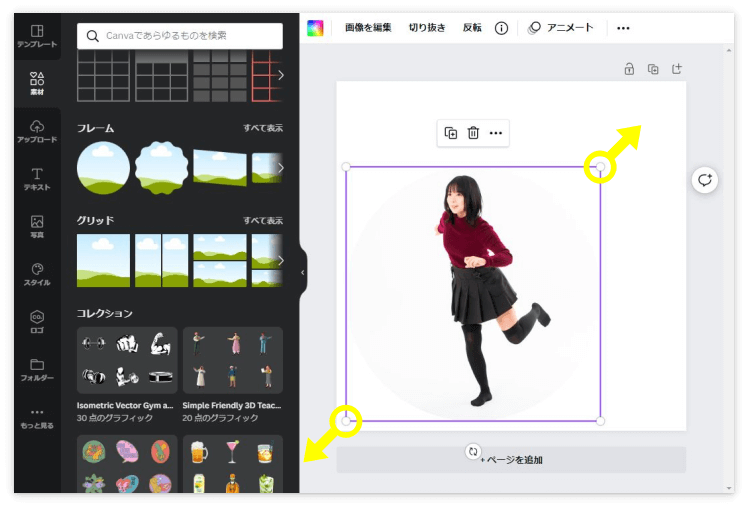The height and width of the screenshot is (508, 748).
Task: Select the scalloped badge frame thumbnail
Action: click(161, 168)
